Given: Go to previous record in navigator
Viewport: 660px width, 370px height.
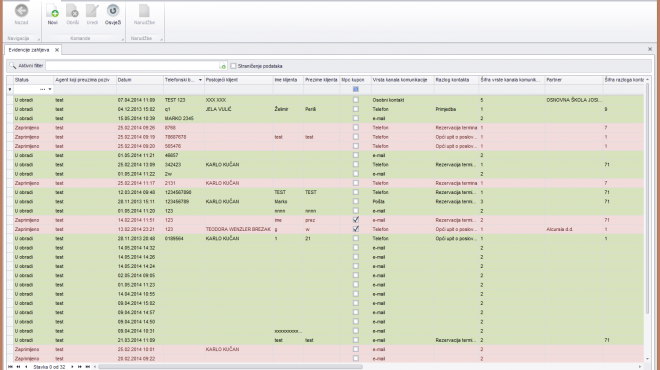Looking at the screenshot, I should [x=26, y=367].
